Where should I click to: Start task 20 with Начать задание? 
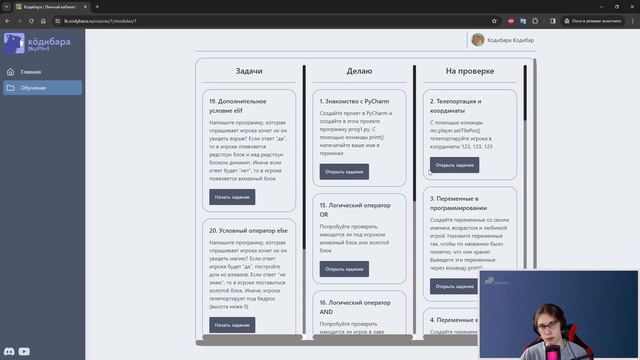(232, 325)
